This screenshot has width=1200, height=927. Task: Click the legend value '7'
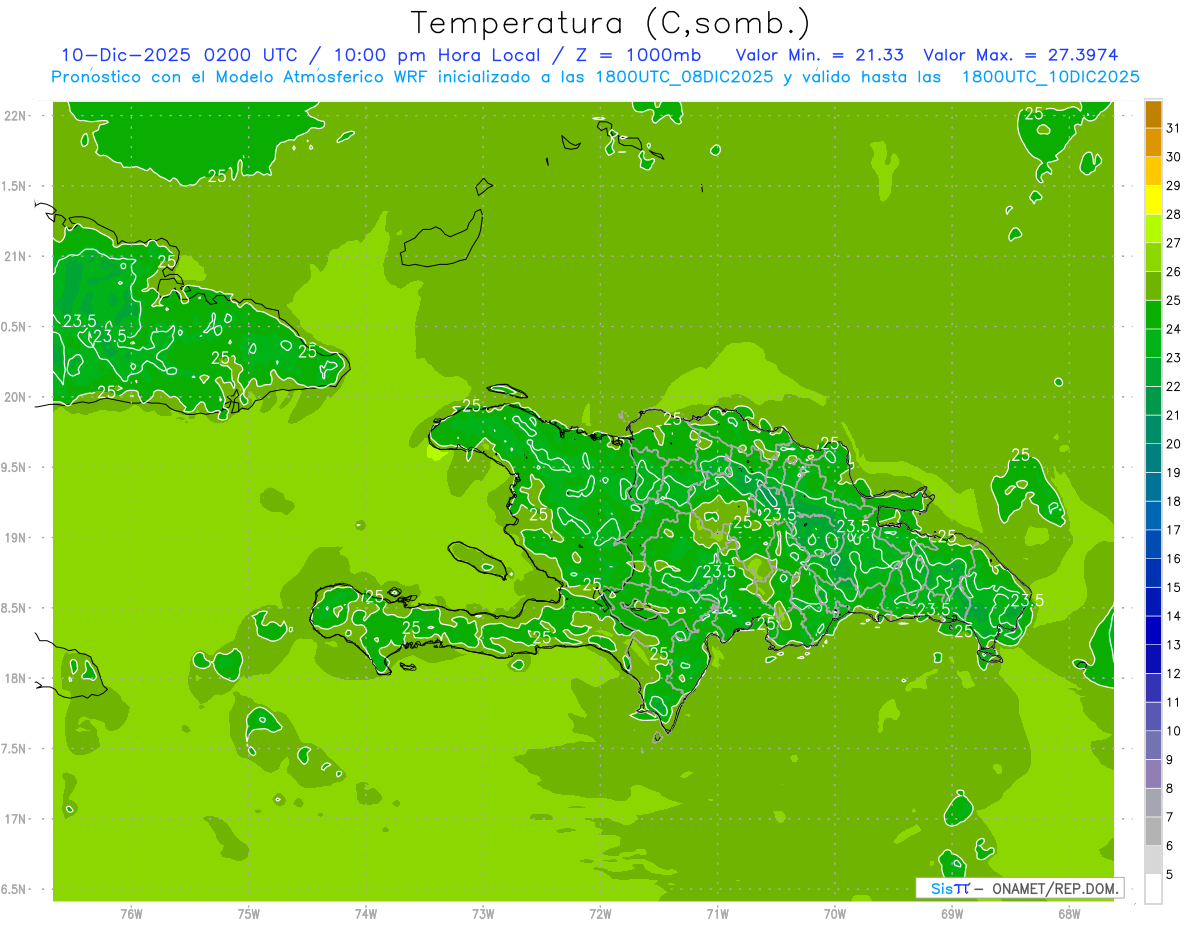pos(1170,818)
